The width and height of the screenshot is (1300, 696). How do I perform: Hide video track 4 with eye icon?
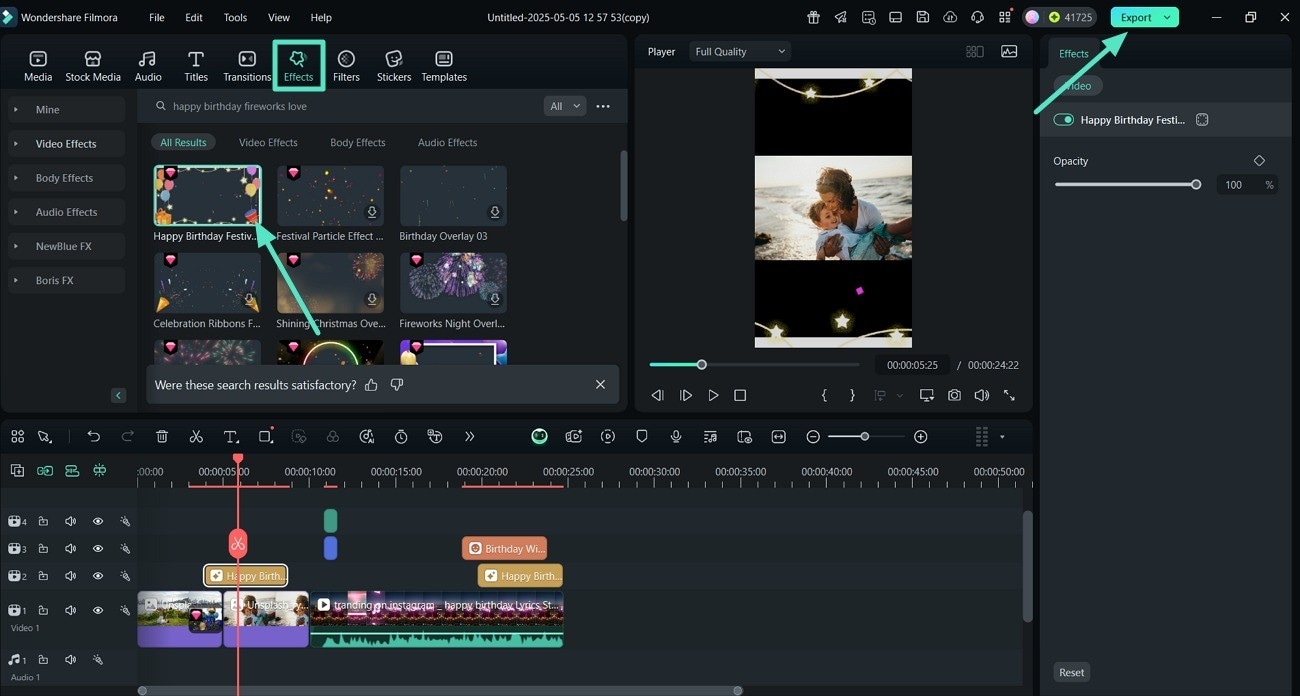coord(98,521)
